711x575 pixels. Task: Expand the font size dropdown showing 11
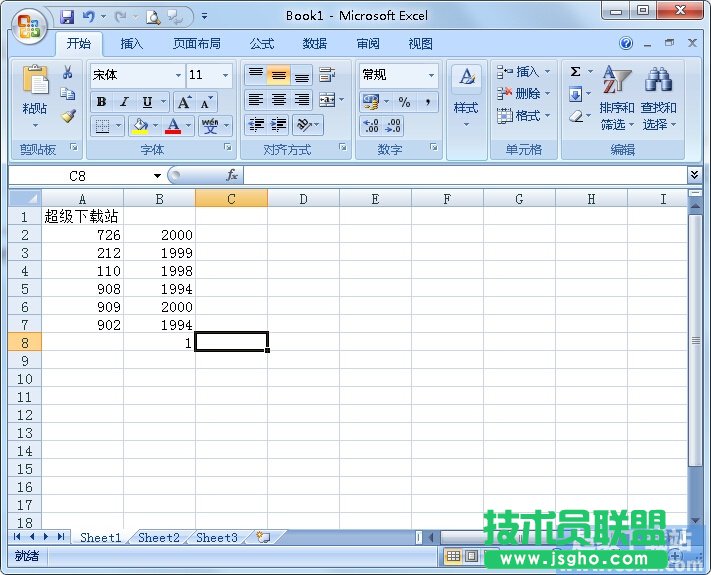226,75
